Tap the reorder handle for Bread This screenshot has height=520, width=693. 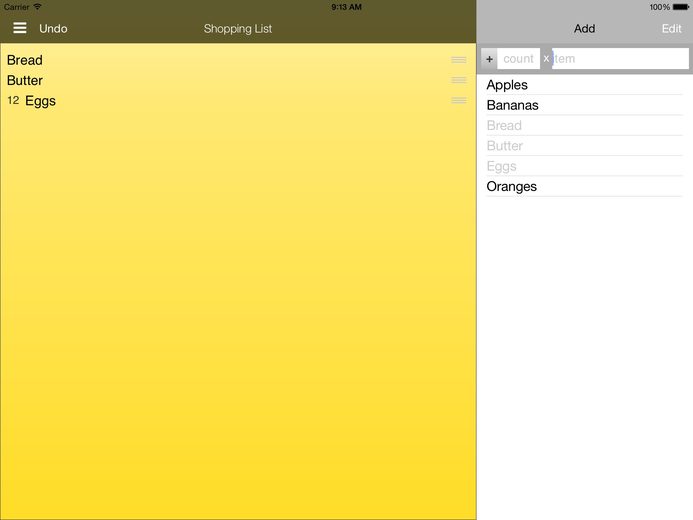pyautogui.click(x=459, y=60)
